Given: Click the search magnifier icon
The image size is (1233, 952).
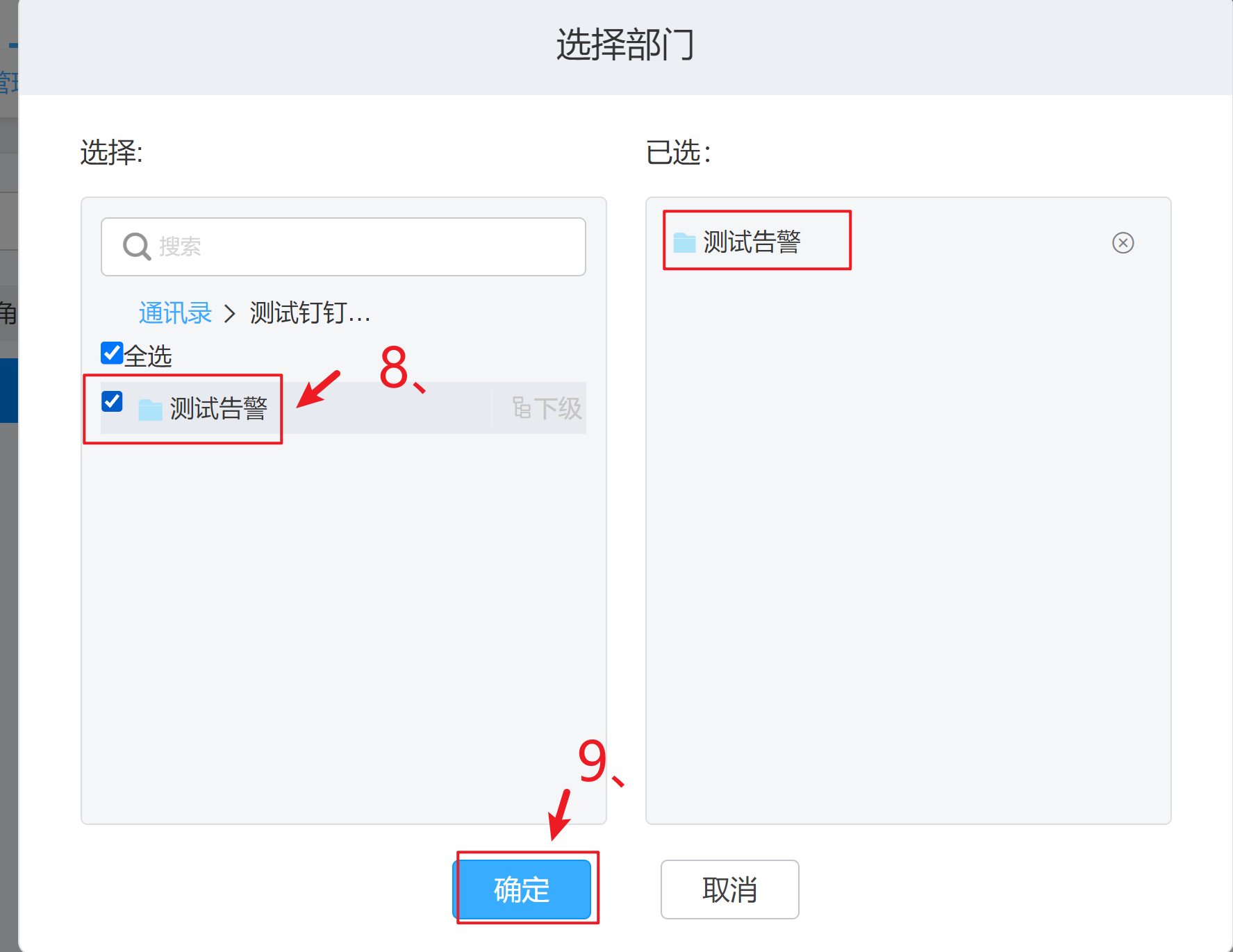Looking at the screenshot, I should (x=137, y=247).
